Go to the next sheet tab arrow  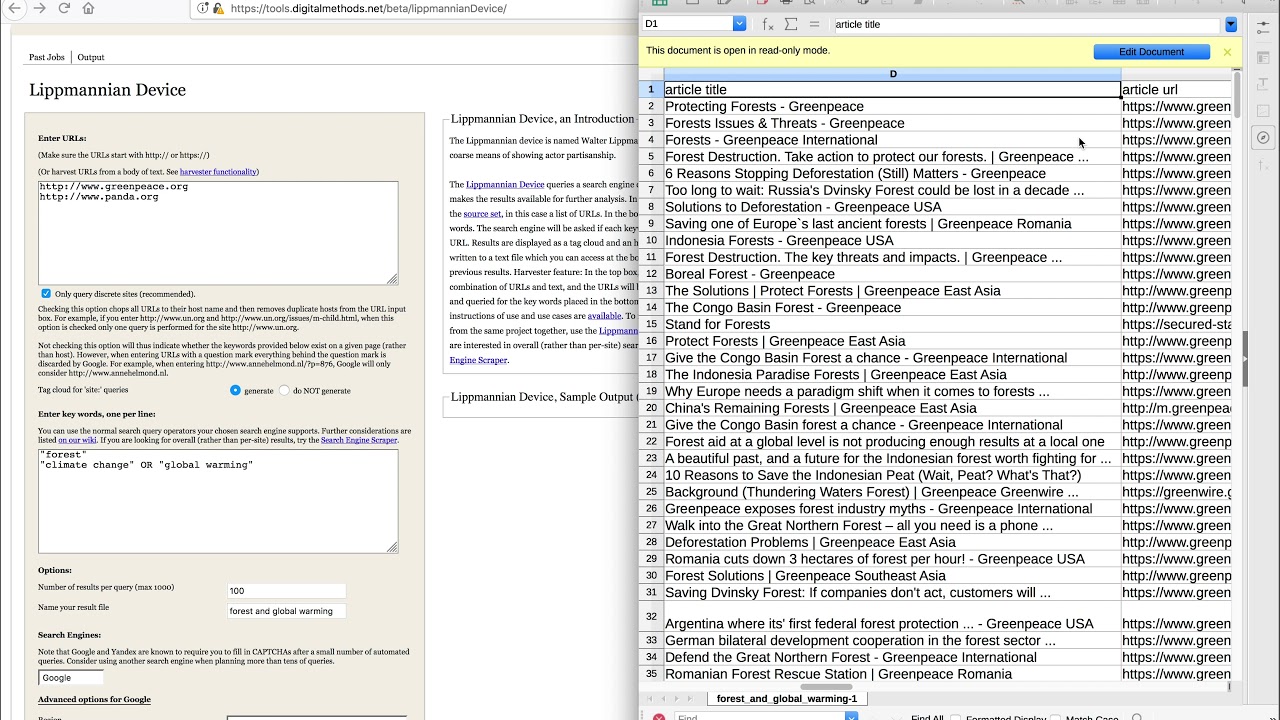pos(675,698)
